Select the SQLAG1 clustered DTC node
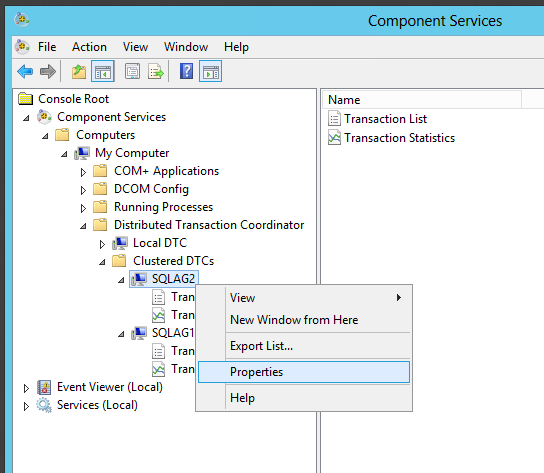Viewport: 544px width, 473px height. pos(173,333)
